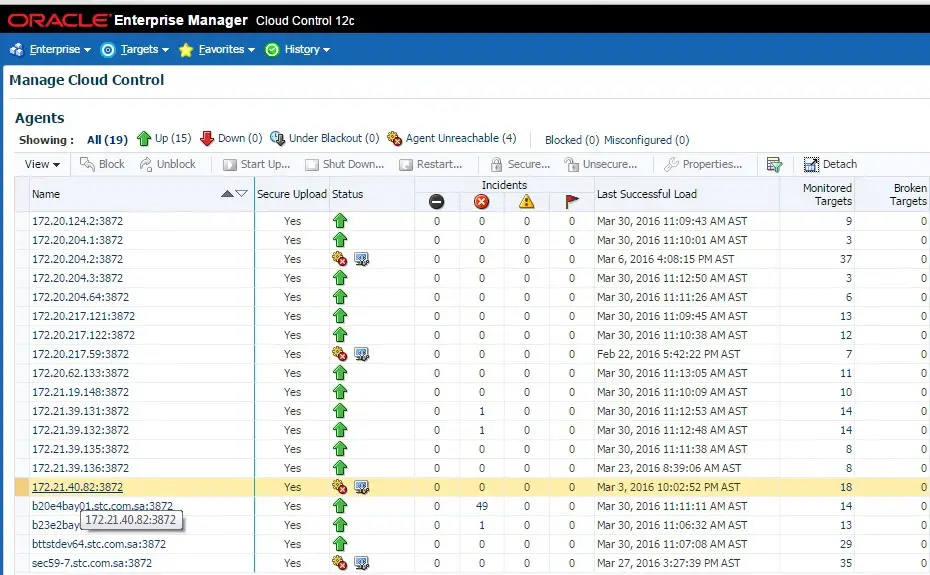Click the Enterprise menu icon
This screenshot has height=575, width=930.
[x=17, y=50]
